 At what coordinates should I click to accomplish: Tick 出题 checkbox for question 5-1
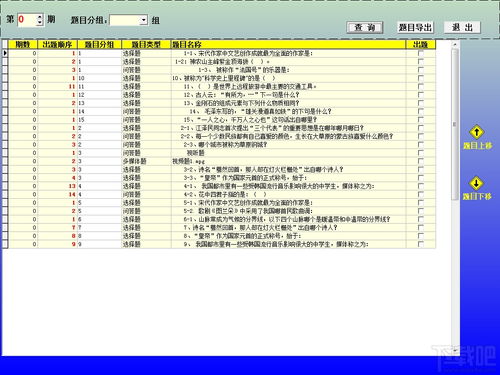(421, 203)
